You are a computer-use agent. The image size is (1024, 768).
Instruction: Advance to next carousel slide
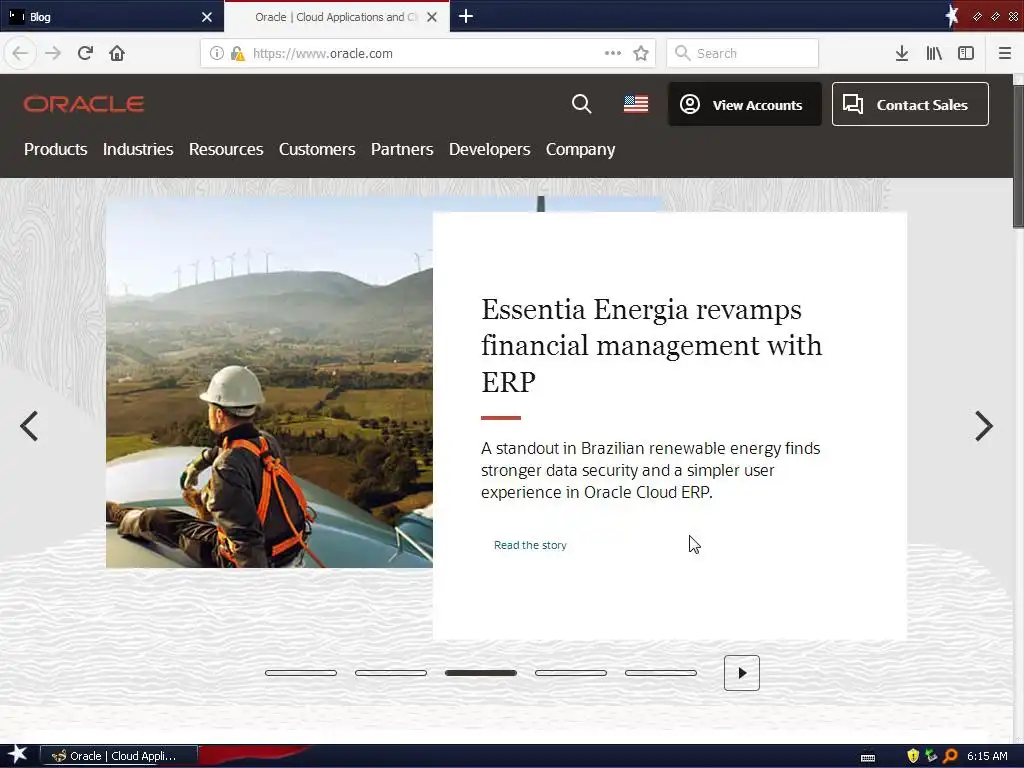[984, 426]
